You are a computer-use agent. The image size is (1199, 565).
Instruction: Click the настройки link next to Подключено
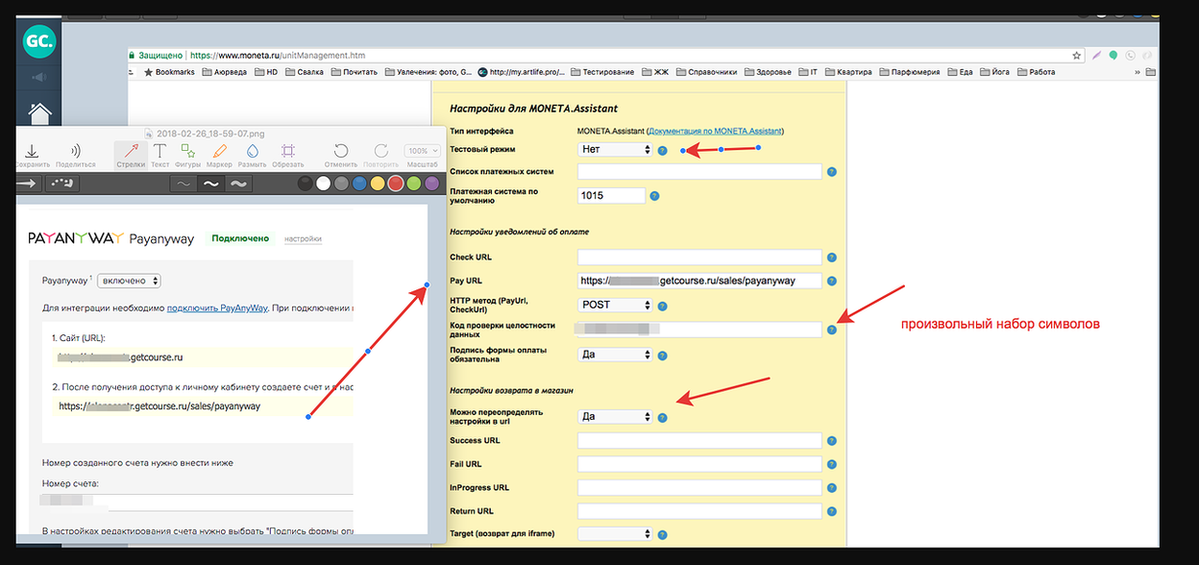[303, 239]
